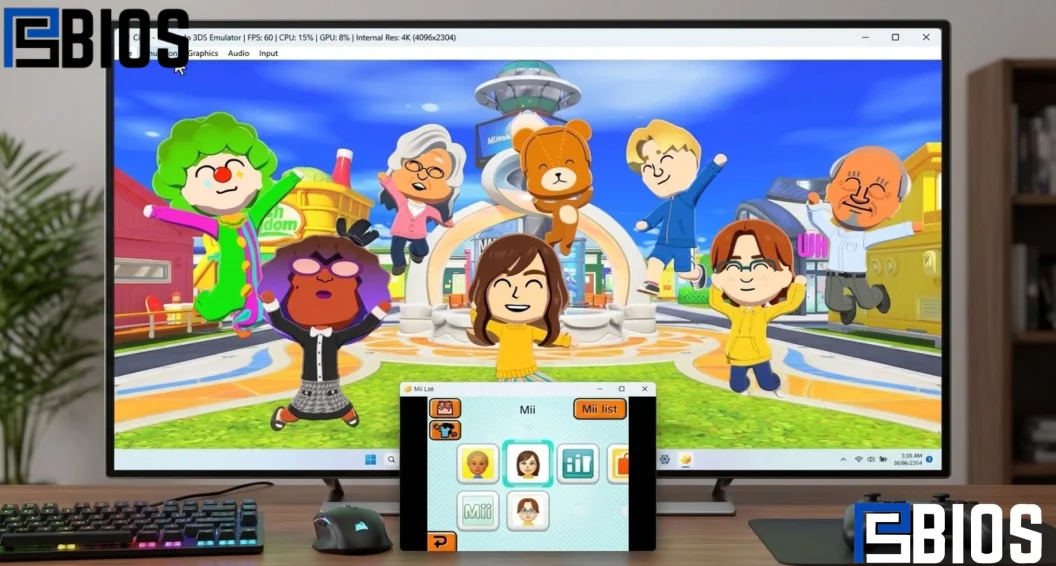Image resolution: width=1056 pixels, height=566 pixels.
Task: Open the battery status tray icon
Action: click(x=883, y=459)
